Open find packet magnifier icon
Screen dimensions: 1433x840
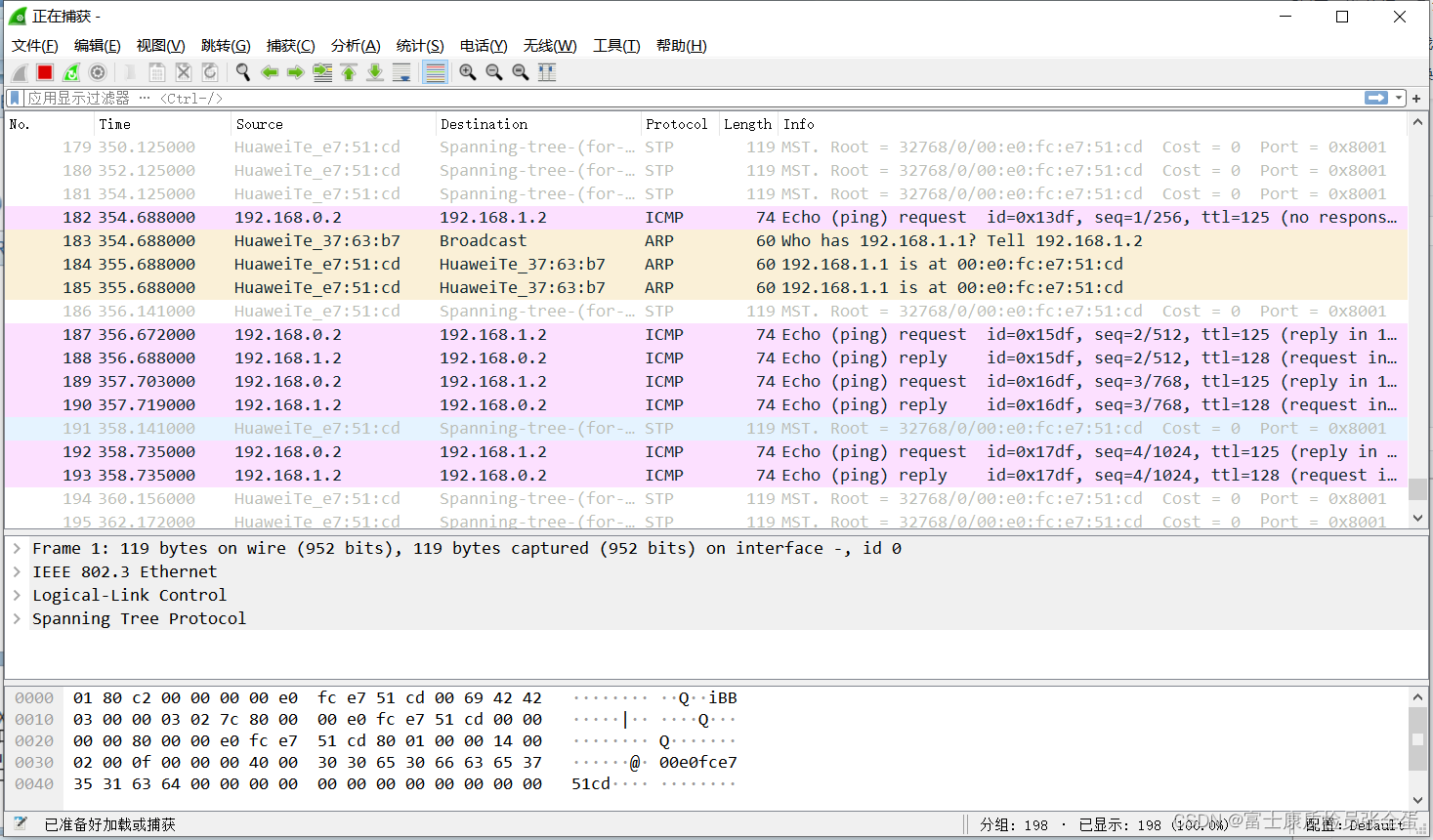coord(243,72)
